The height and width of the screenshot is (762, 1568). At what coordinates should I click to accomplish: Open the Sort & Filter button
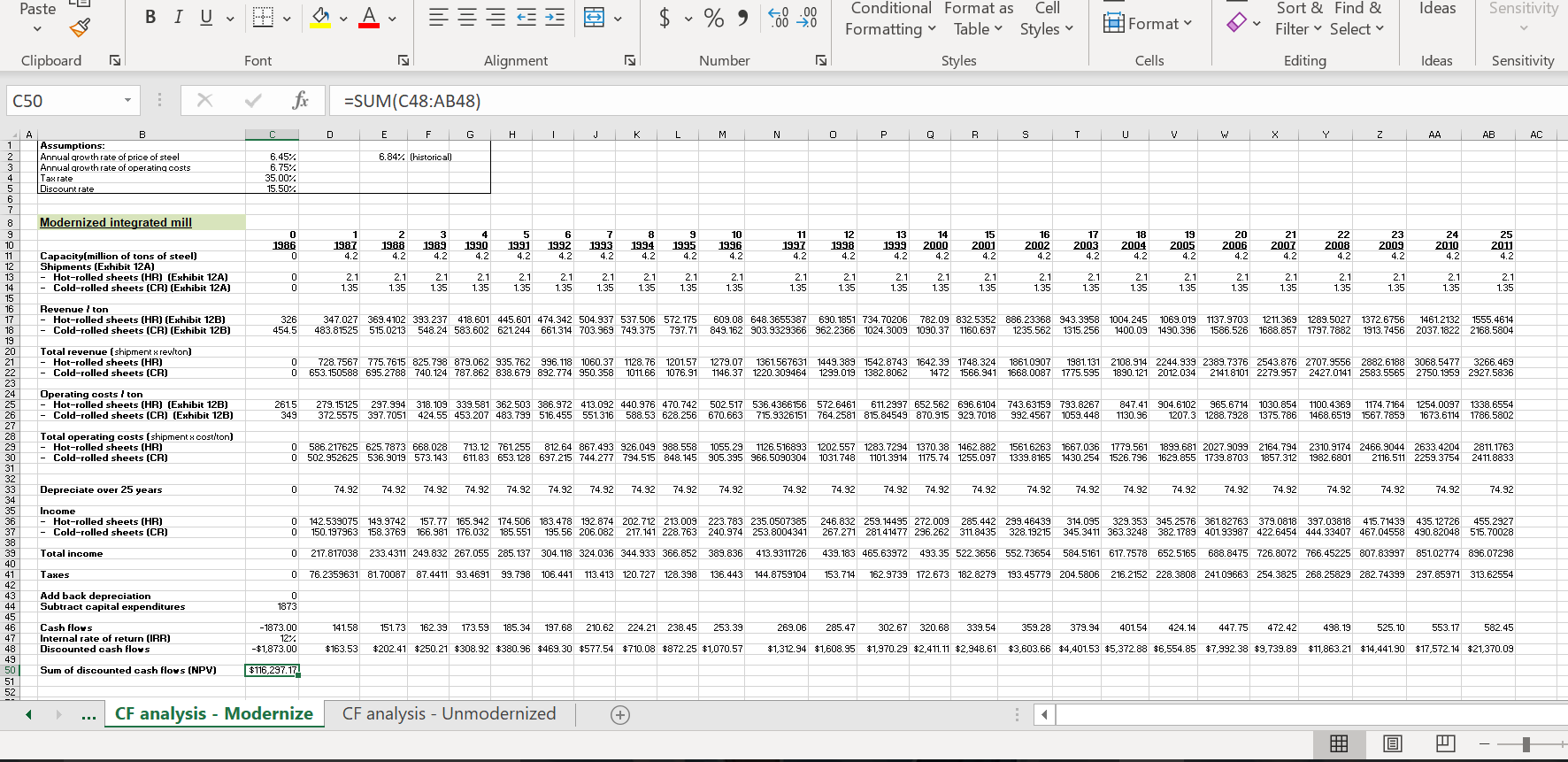[1299, 19]
